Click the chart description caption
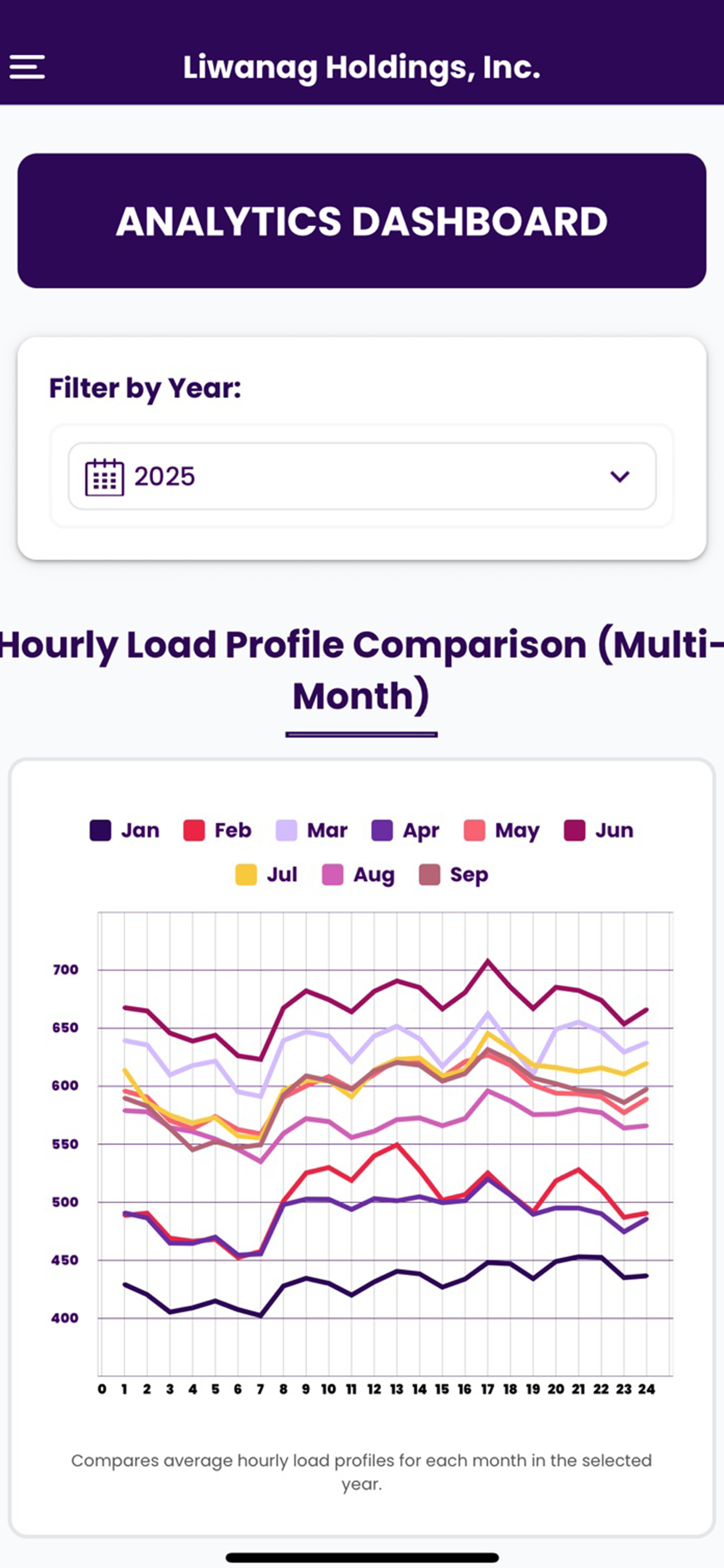This screenshot has width=724, height=1568. [x=361, y=1472]
